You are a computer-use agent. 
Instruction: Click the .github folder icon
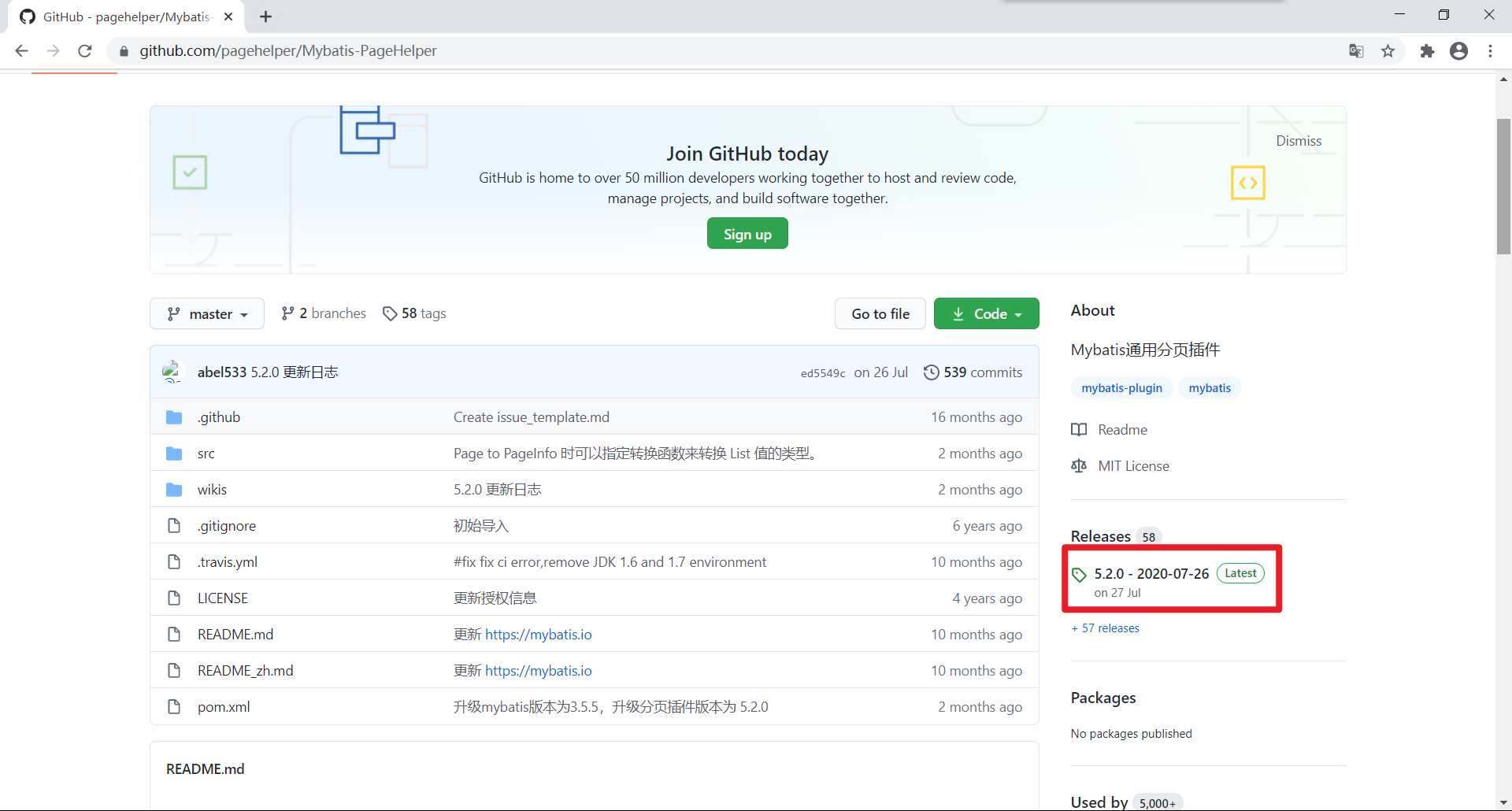click(174, 417)
